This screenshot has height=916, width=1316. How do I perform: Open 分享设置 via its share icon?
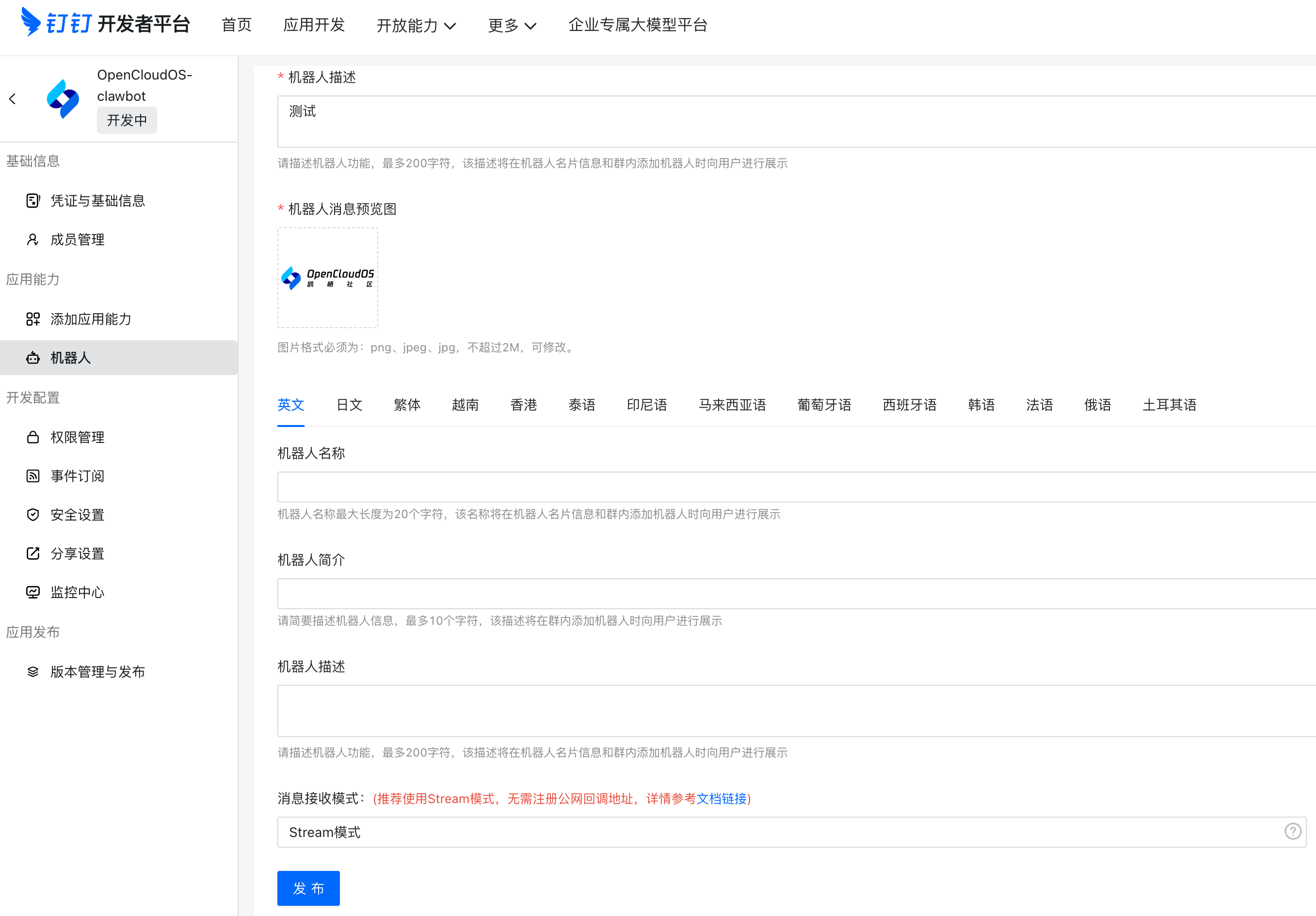(32, 553)
